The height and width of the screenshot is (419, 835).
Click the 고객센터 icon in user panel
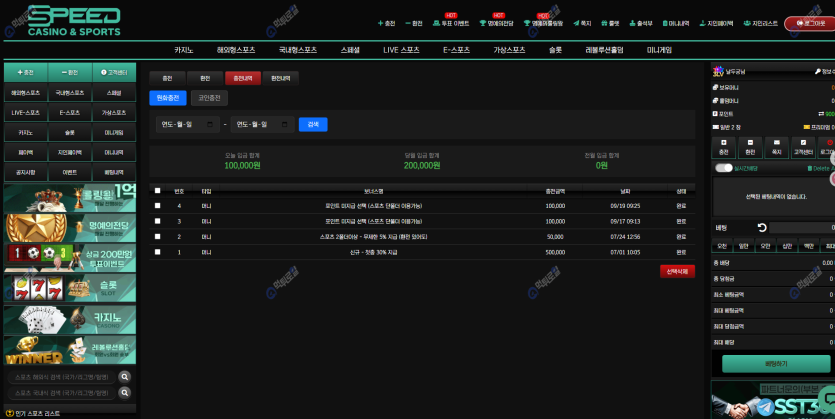click(x=802, y=147)
